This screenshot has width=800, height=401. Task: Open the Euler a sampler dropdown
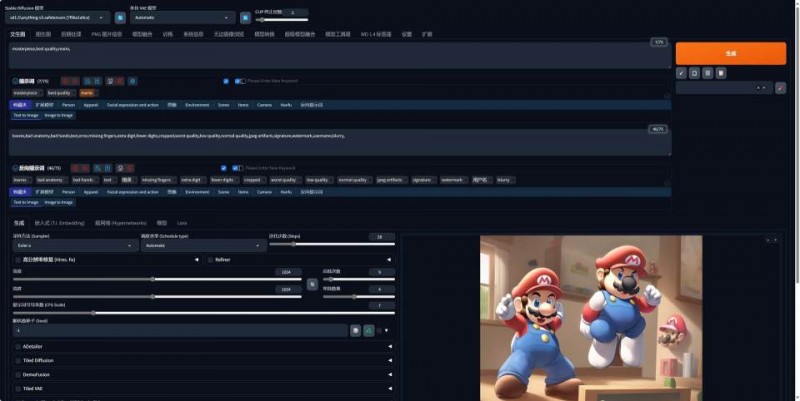click(75, 244)
